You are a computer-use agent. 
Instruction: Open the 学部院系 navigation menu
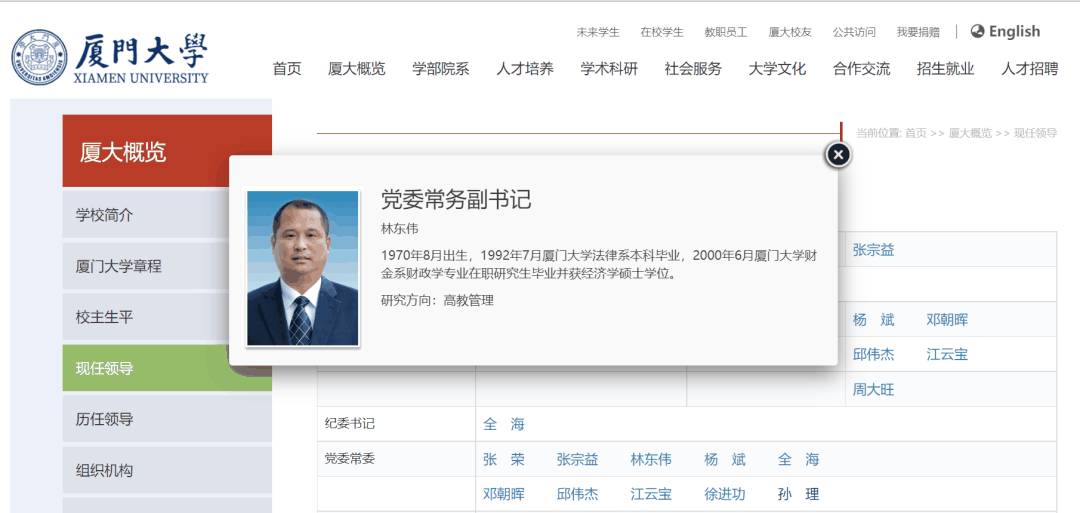[x=441, y=69]
